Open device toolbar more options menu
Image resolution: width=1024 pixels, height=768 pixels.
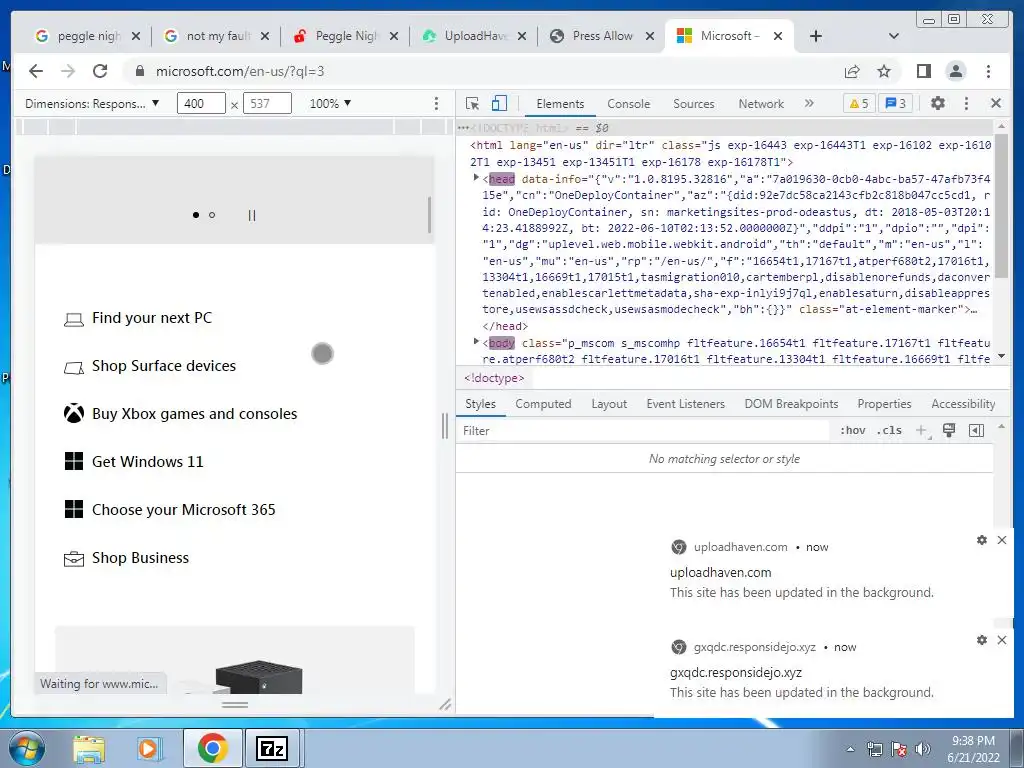pyautogui.click(x=436, y=103)
